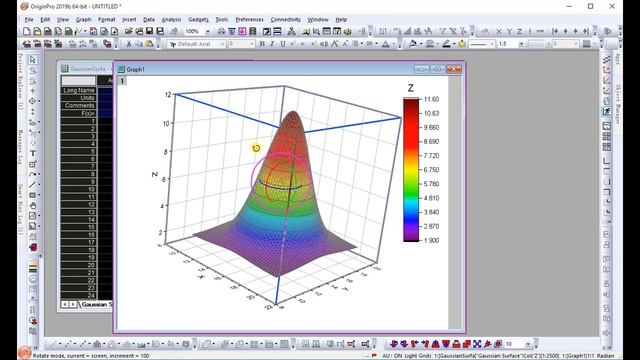
Task: Click Increase Perspective icon
Action: point(456,344)
